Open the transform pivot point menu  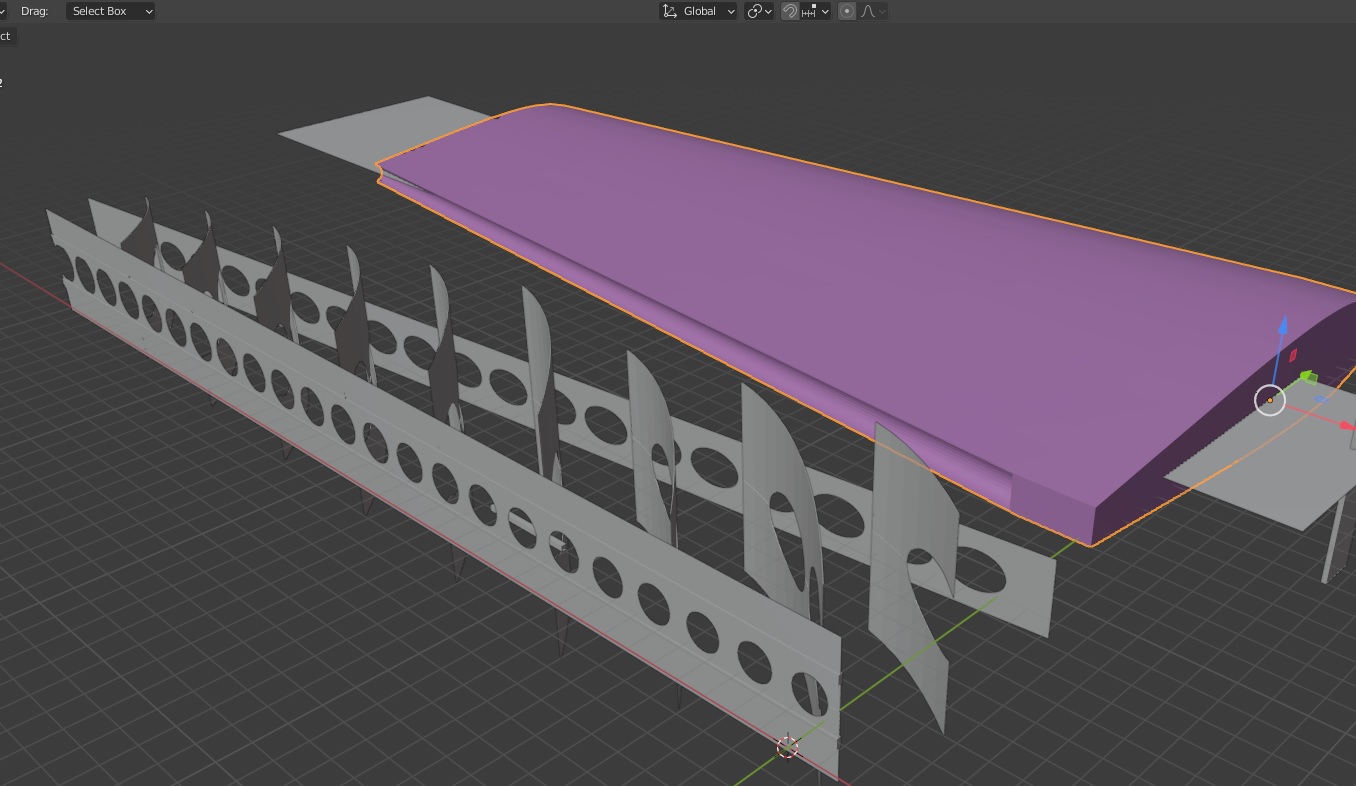(x=759, y=11)
